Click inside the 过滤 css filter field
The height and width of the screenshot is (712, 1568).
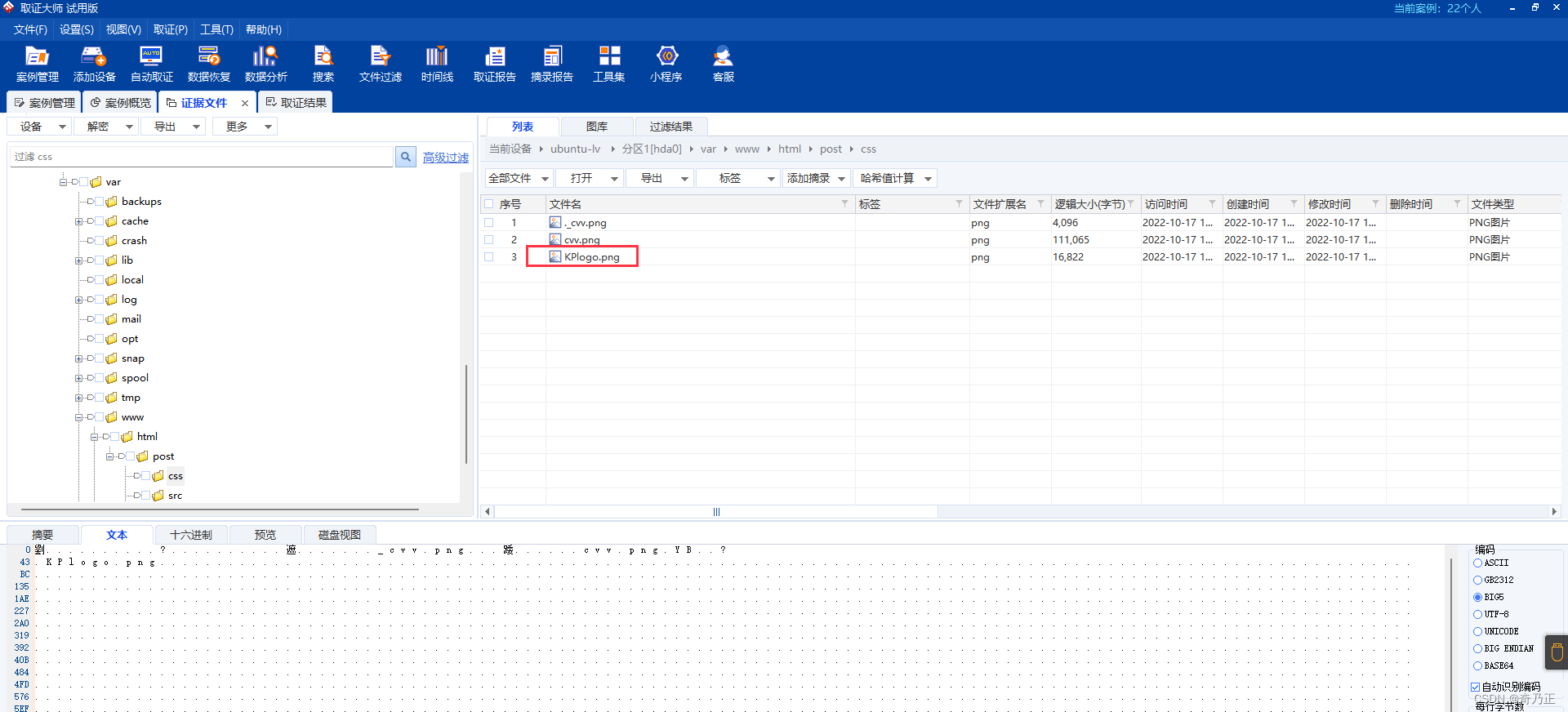pos(201,157)
